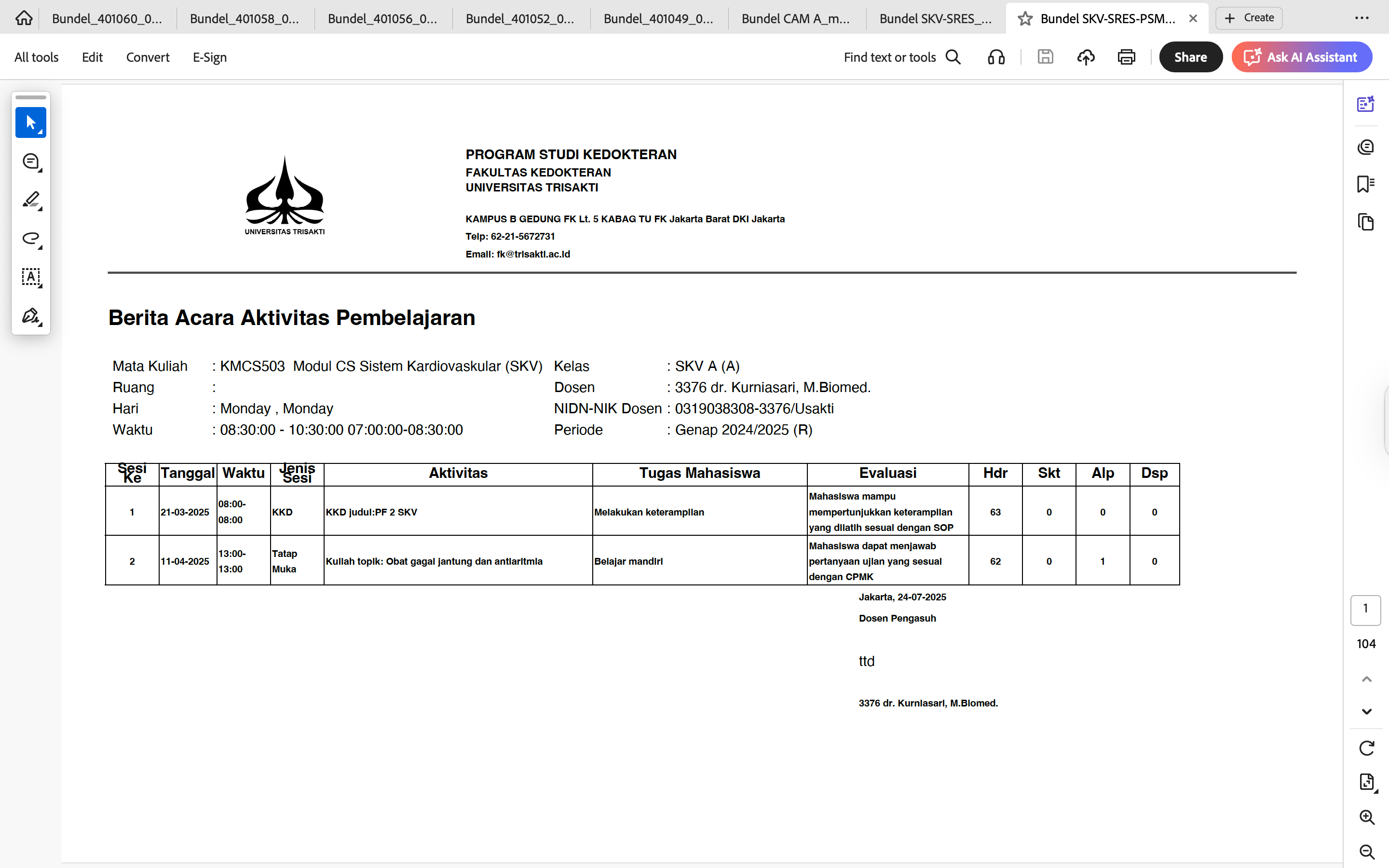Zoom in with magnifier plus icon
Screen dimensions: 1389x868
[1367, 817]
